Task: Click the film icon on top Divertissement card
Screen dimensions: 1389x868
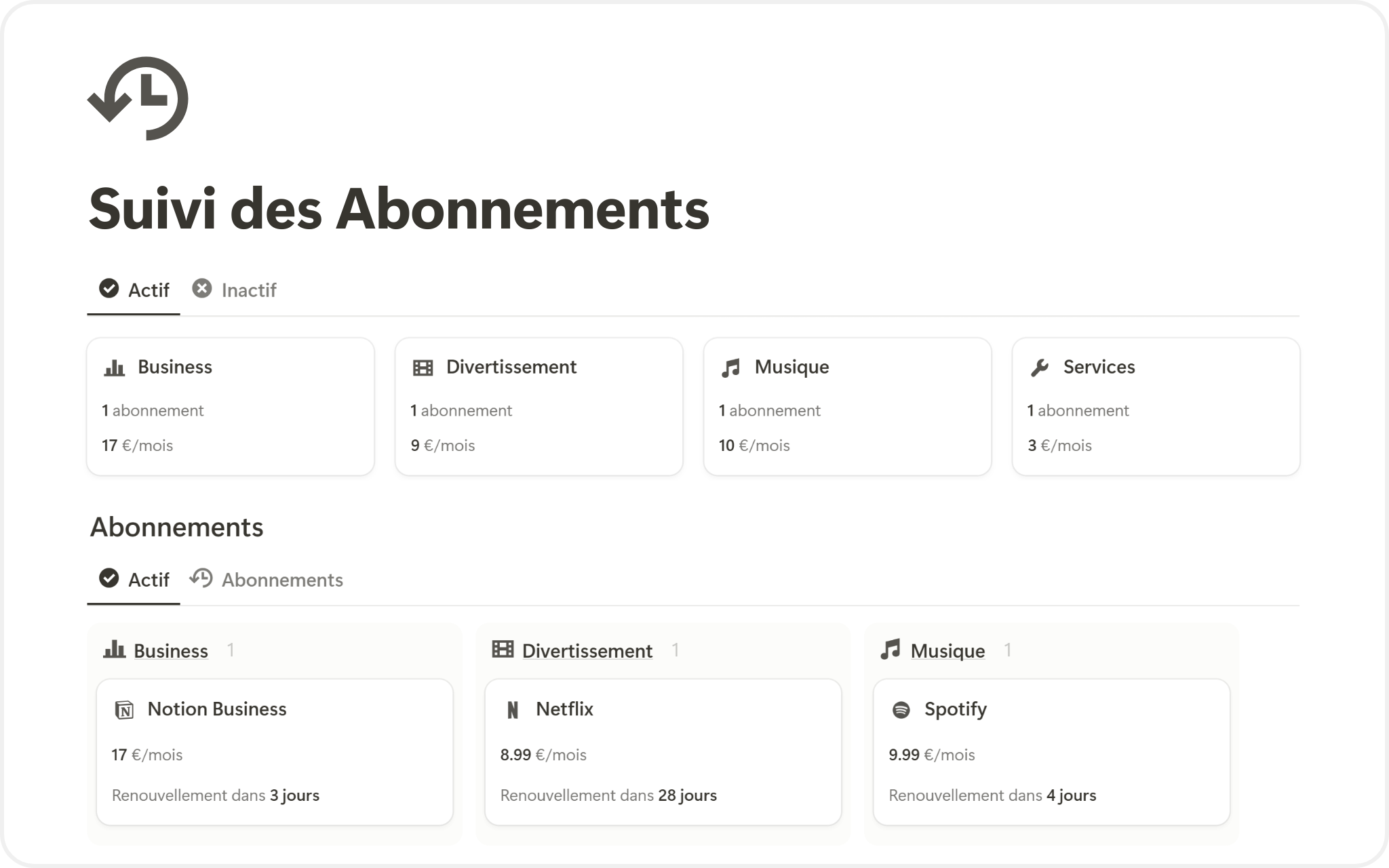Action: coord(423,368)
